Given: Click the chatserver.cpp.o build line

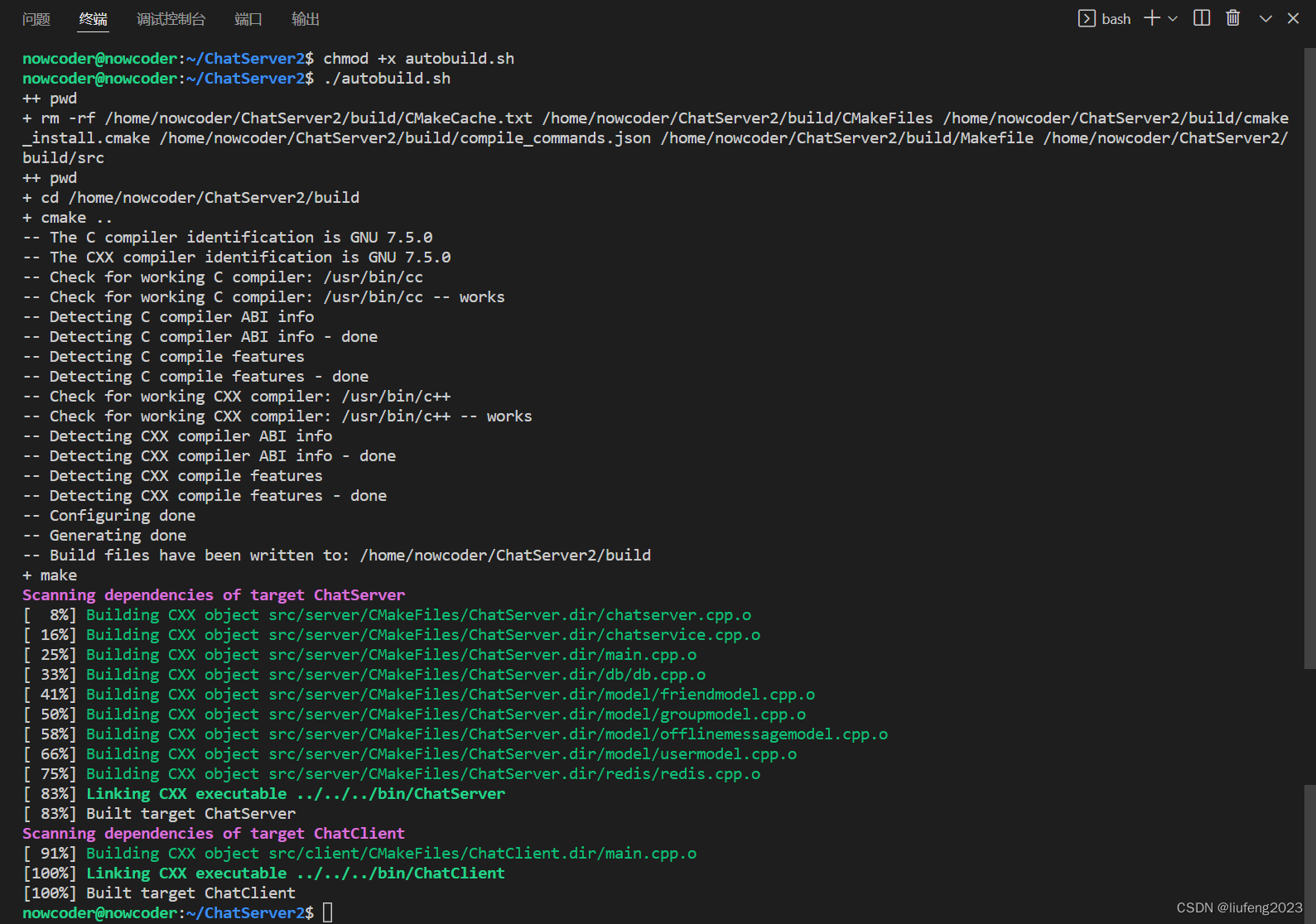Looking at the screenshot, I should (387, 615).
